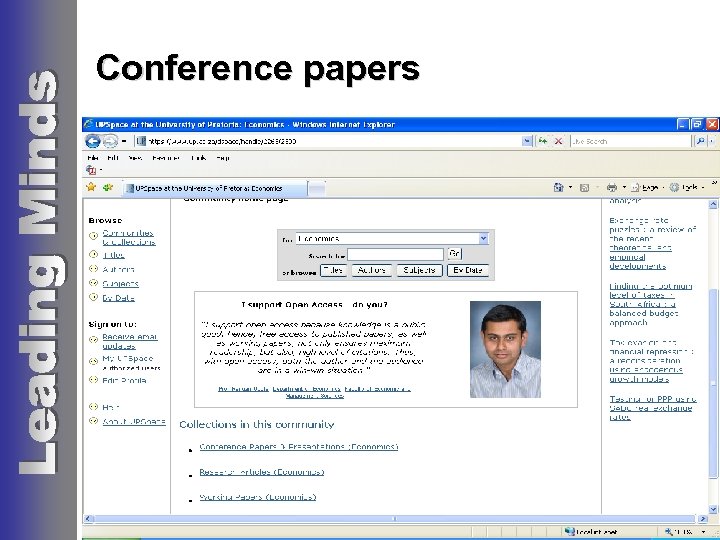720x540 pixels.
Task: Open the Testing for PPP article link
Action: (652, 408)
